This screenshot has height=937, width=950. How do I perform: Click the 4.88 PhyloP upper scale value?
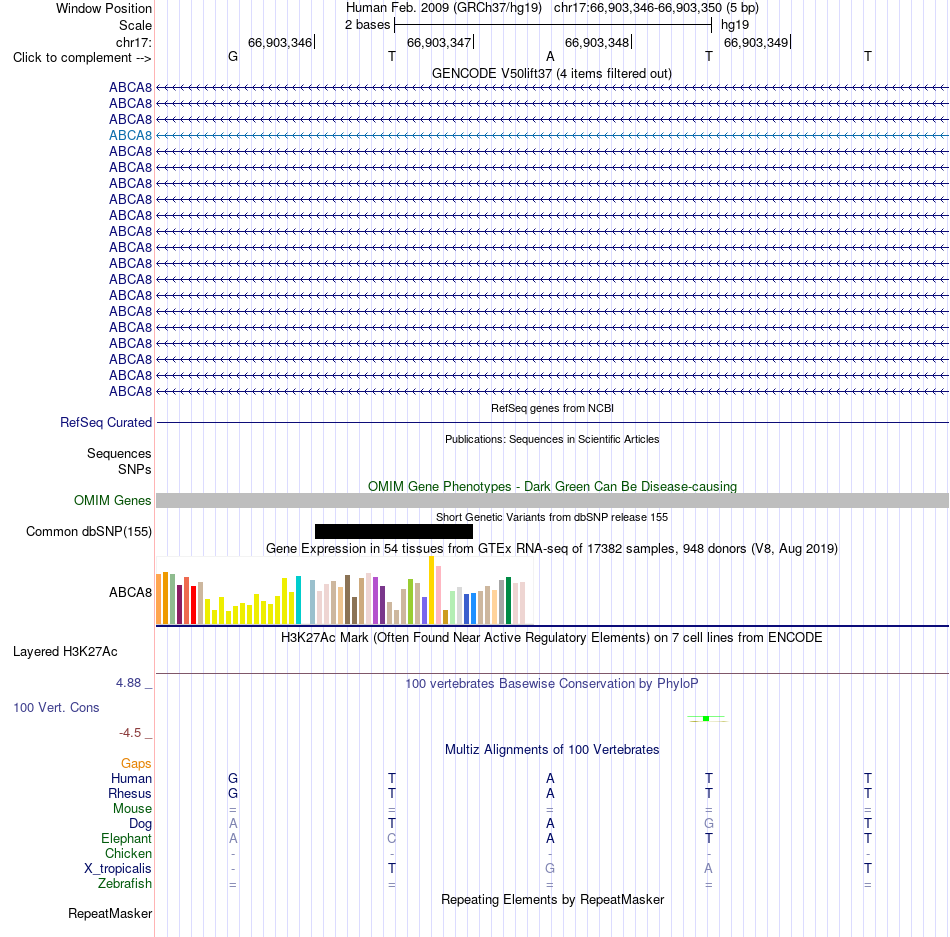pyautogui.click(x=128, y=683)
